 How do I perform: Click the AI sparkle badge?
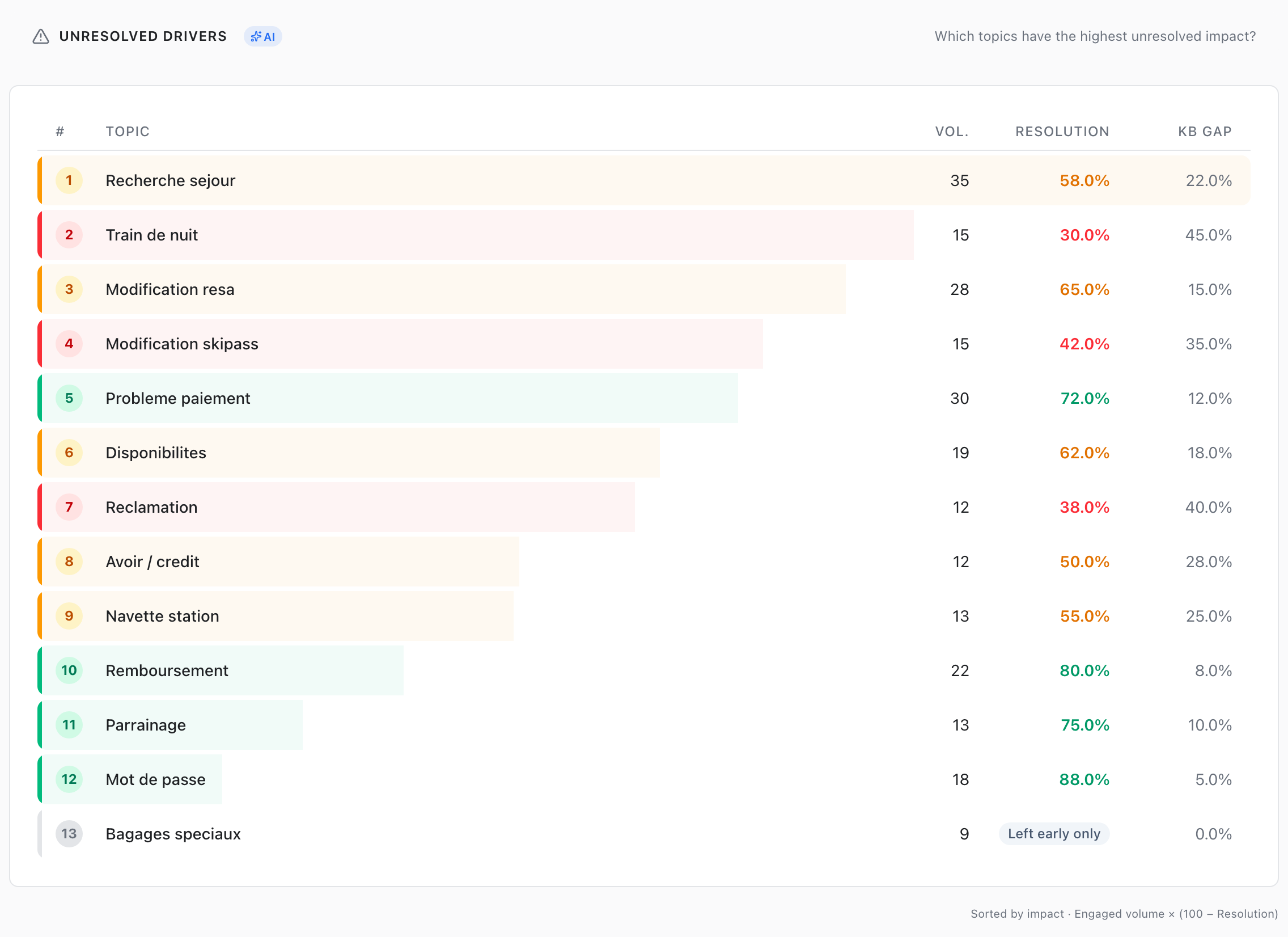[x=263, y=36]
